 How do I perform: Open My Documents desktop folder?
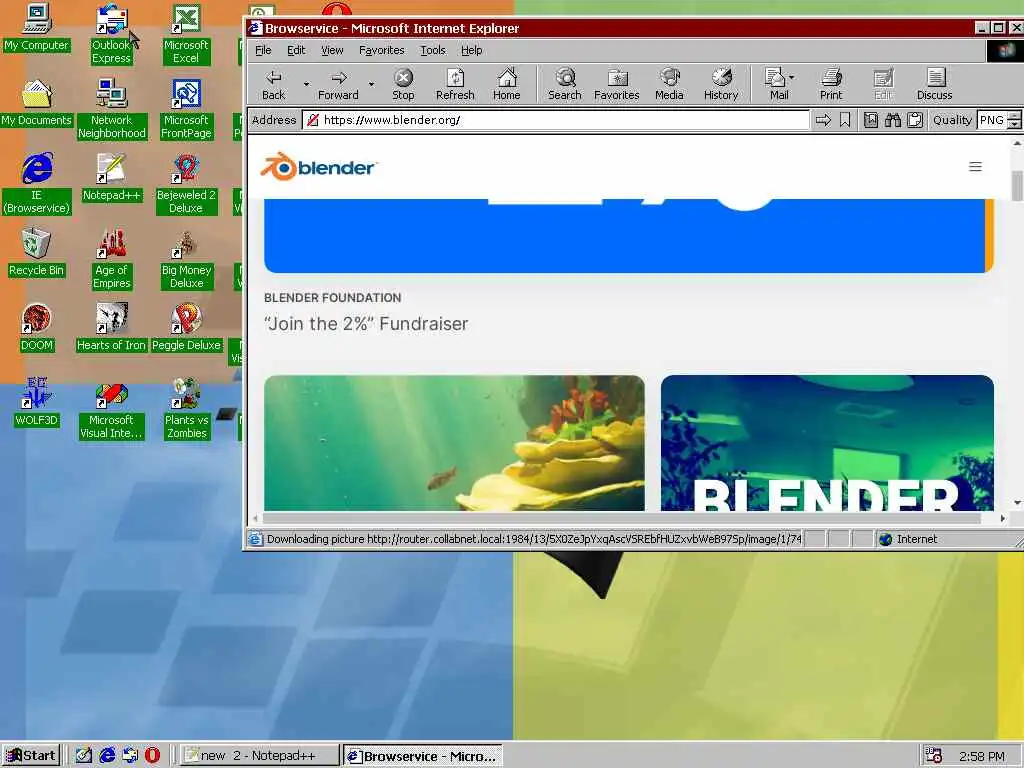(37, 103)
